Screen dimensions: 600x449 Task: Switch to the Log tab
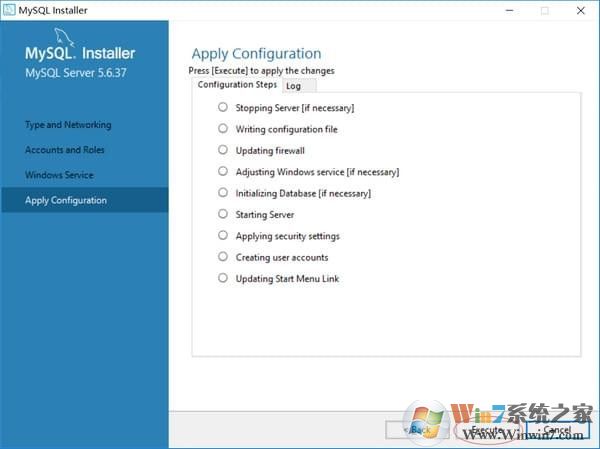click(293, 86)
